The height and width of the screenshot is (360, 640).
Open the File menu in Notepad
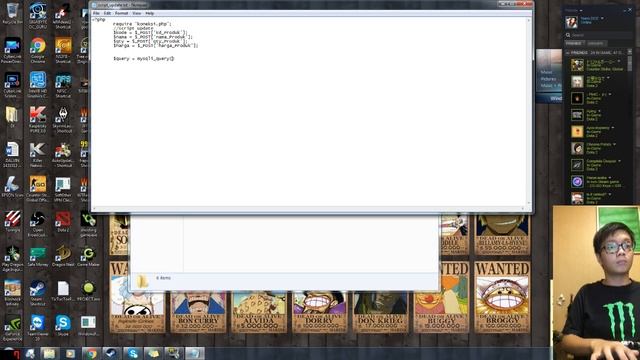coord(96,13)
